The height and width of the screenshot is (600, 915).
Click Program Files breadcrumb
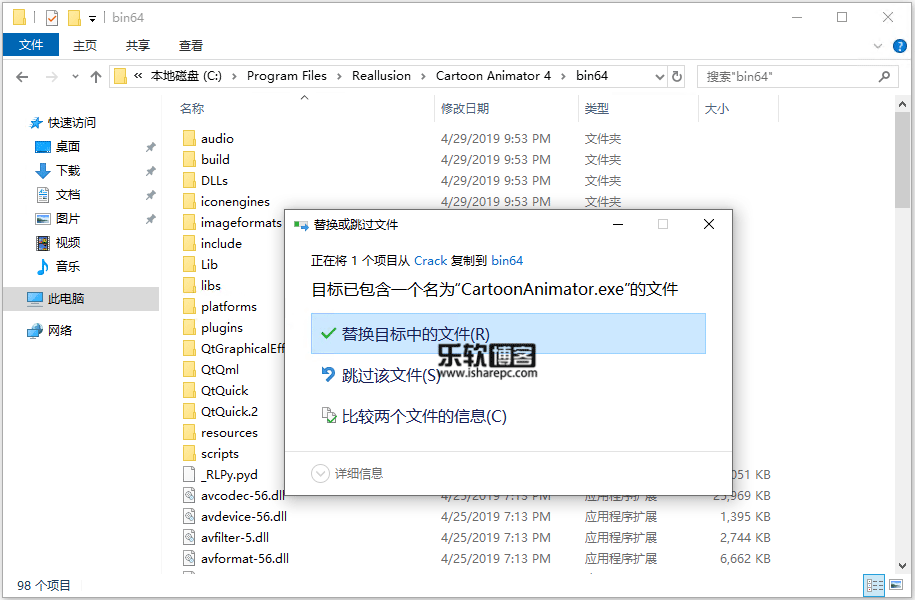(x=287, y=76)
